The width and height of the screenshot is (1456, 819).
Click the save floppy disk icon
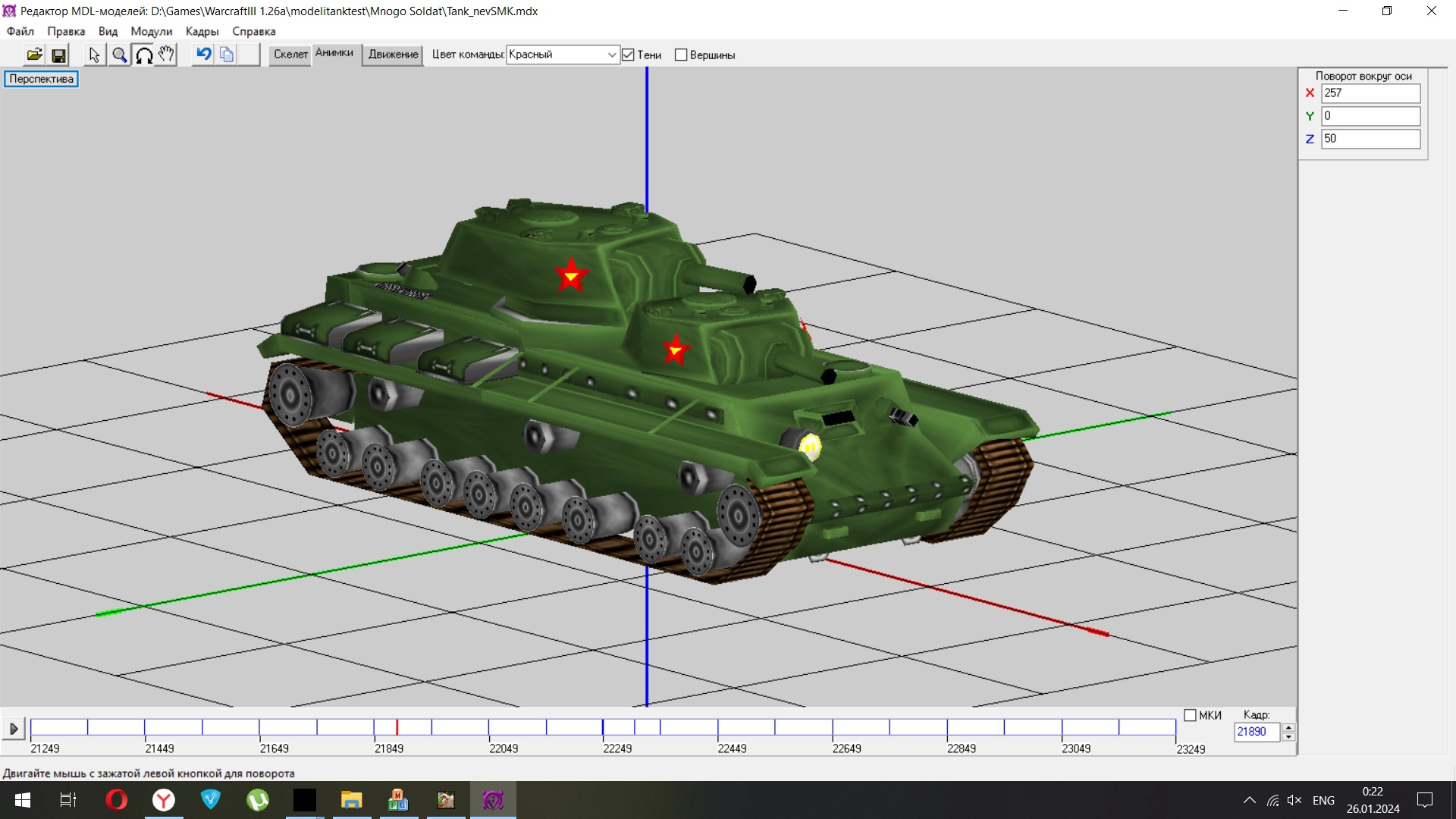[58, 55]
